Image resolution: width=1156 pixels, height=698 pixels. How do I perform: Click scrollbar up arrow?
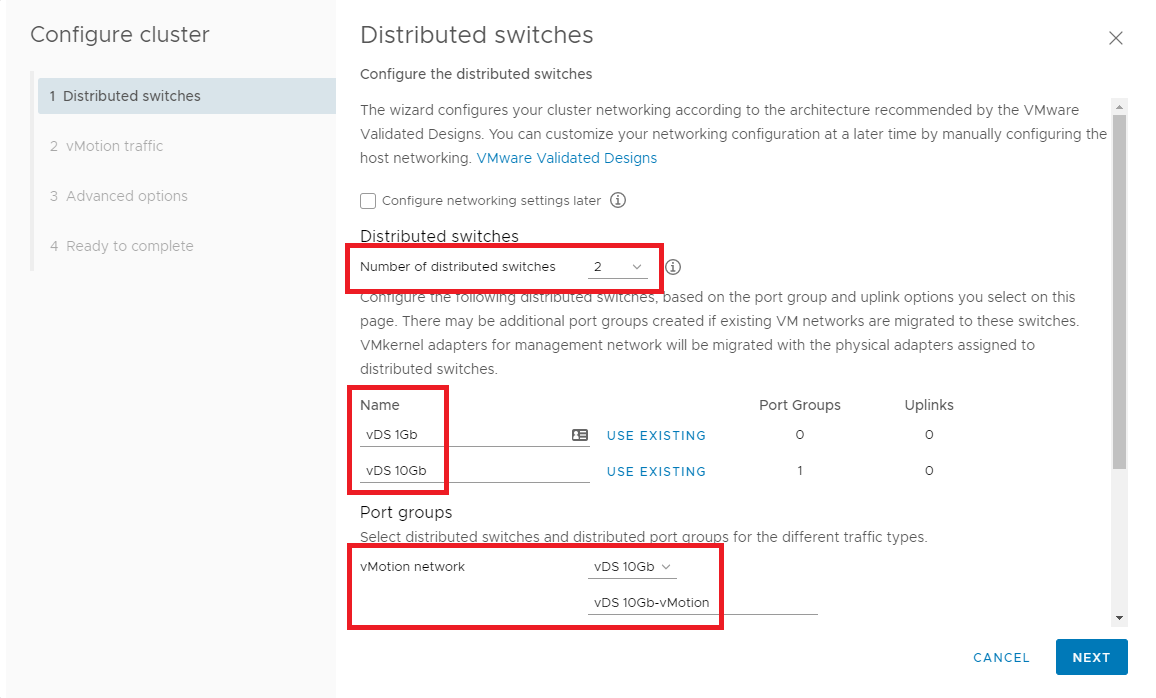(x=1120, y=107)
